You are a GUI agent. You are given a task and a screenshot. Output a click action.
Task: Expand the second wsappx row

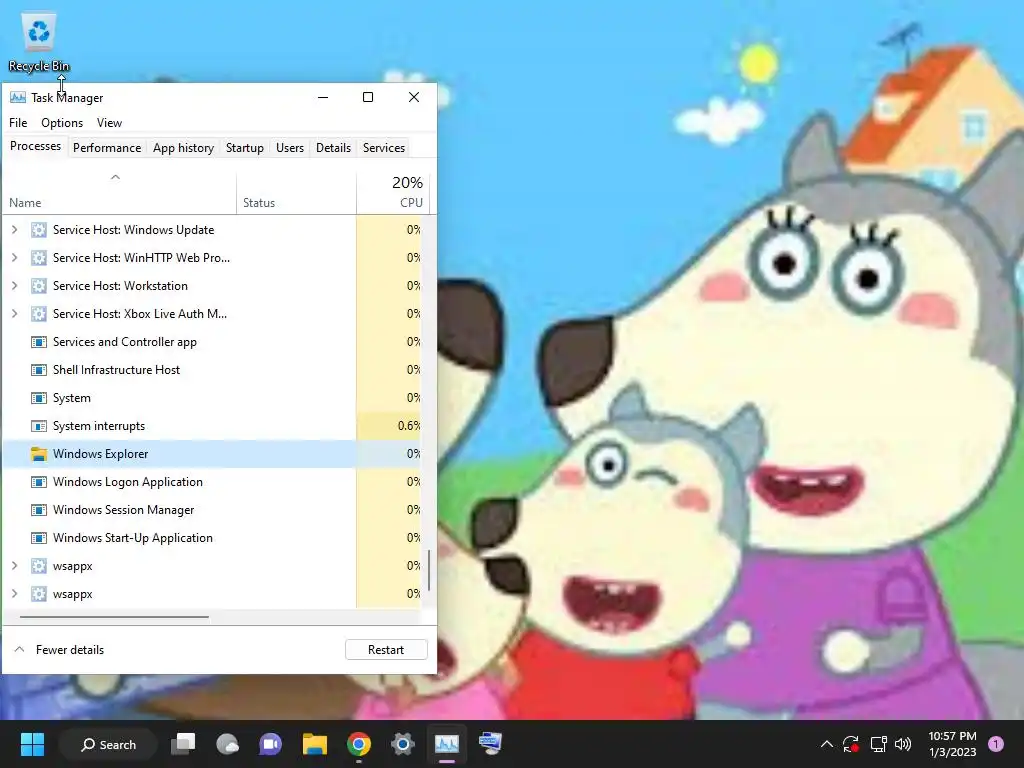[14, 594]
